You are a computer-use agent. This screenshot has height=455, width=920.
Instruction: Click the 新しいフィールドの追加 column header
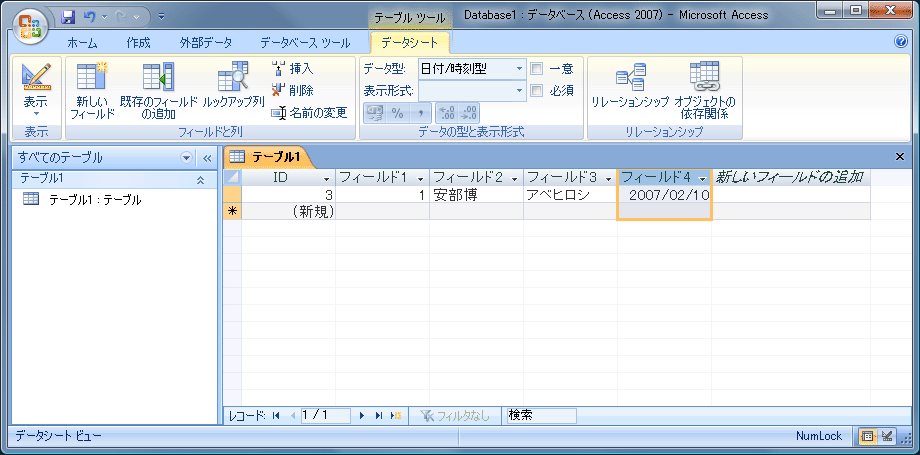[790, 177]
